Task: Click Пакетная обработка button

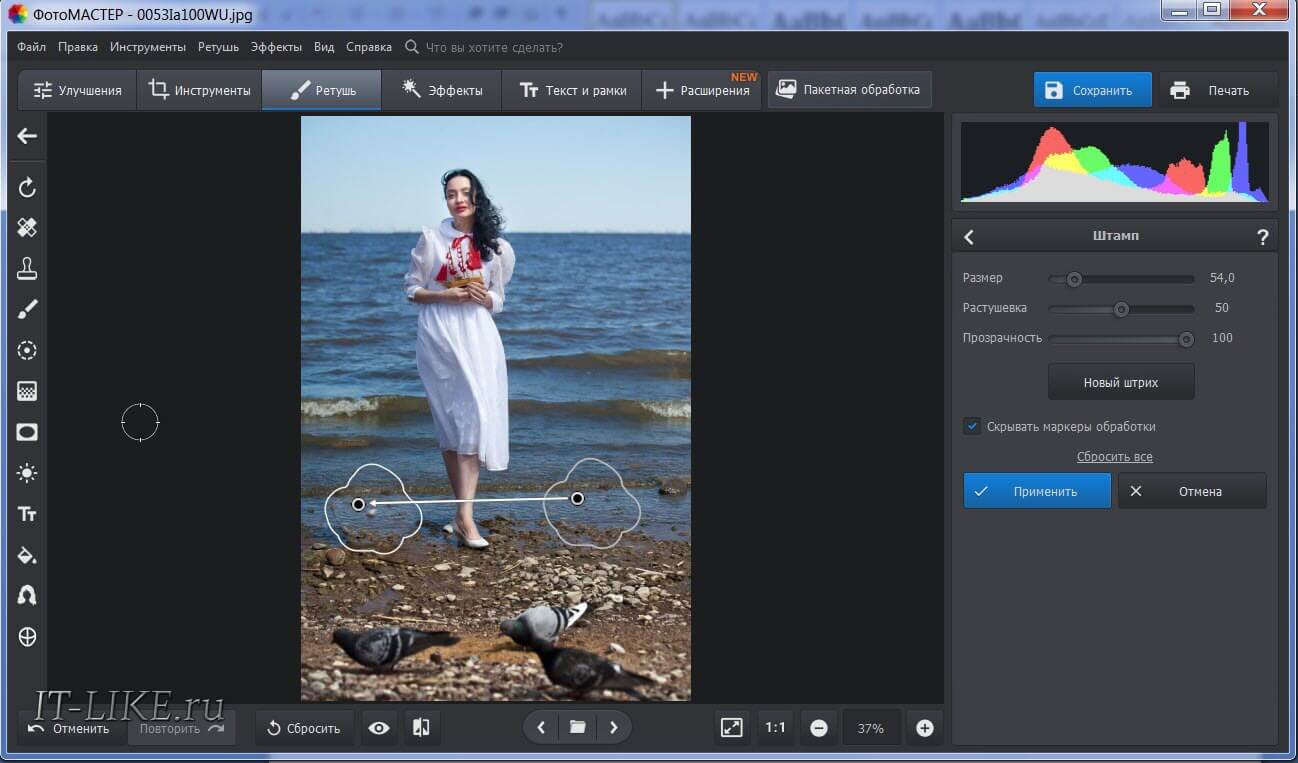Action: click(849, 89)
